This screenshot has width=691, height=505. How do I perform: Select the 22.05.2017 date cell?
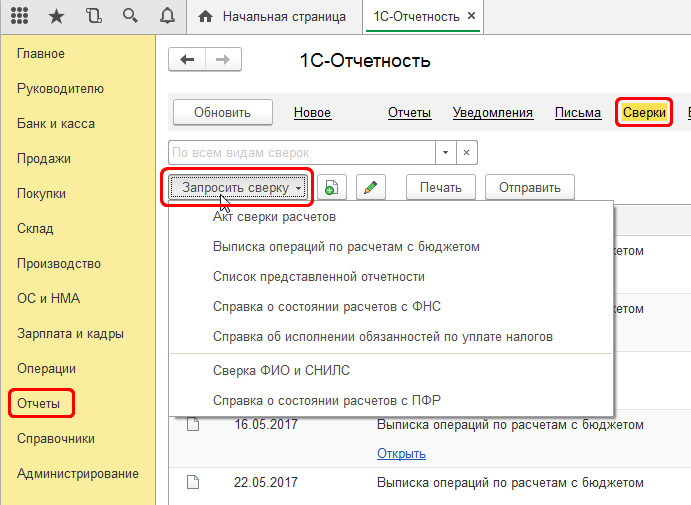[x=266, y=482]
